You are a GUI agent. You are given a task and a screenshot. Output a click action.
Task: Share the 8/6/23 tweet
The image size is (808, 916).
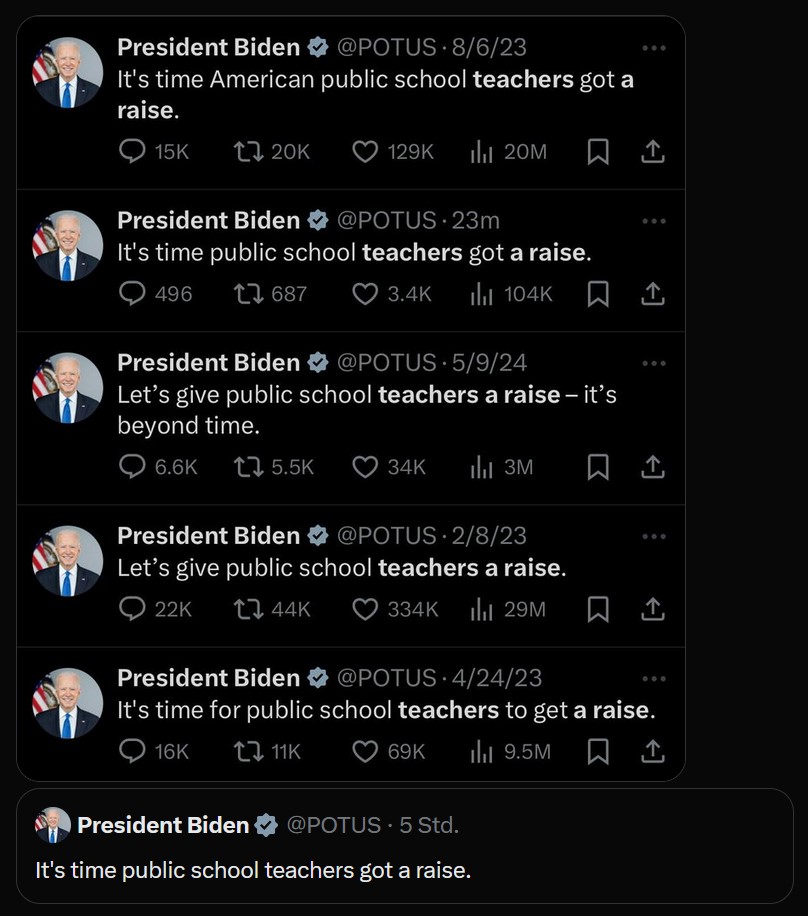[x=652, y=151]
